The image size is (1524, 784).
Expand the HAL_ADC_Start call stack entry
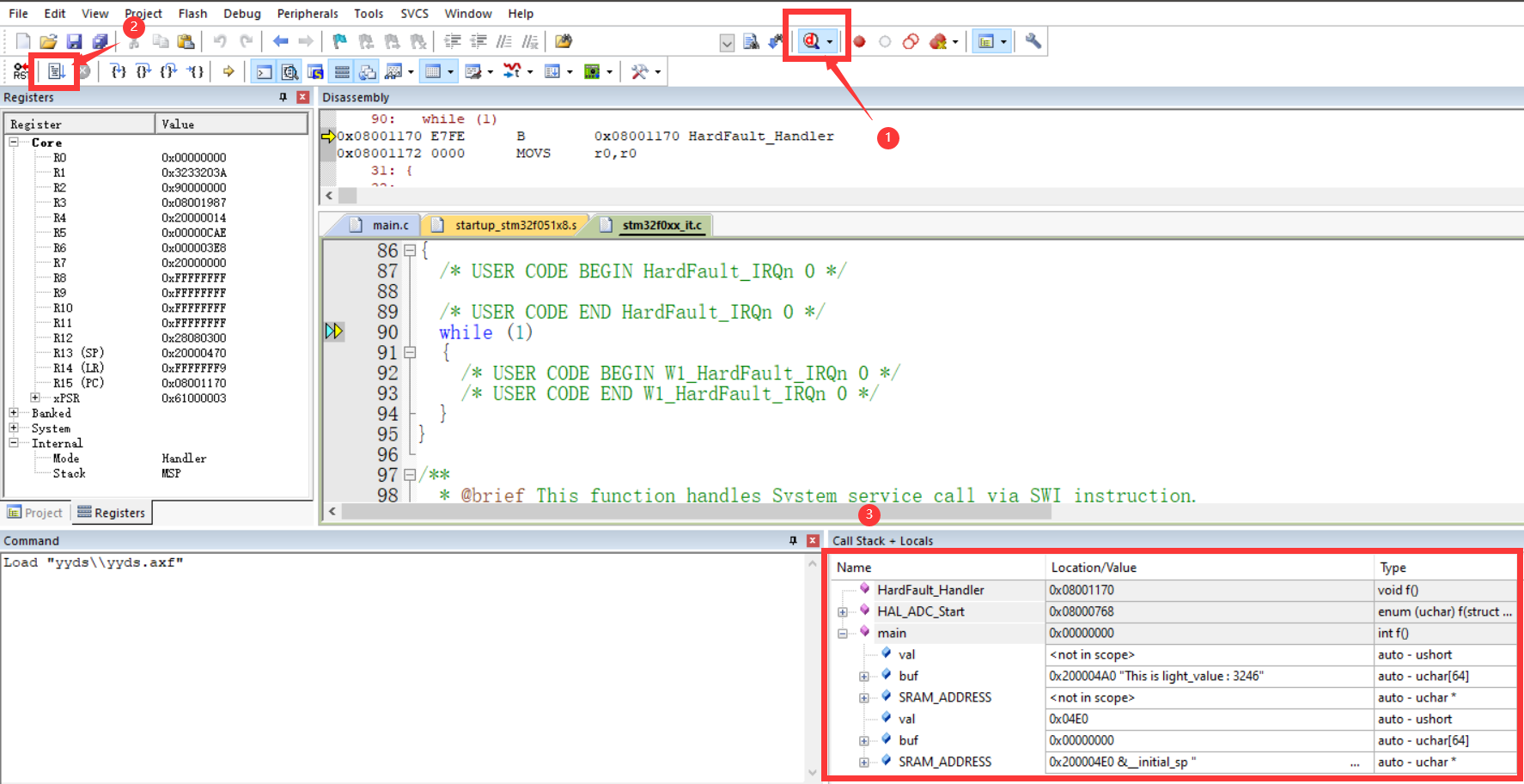843,612
